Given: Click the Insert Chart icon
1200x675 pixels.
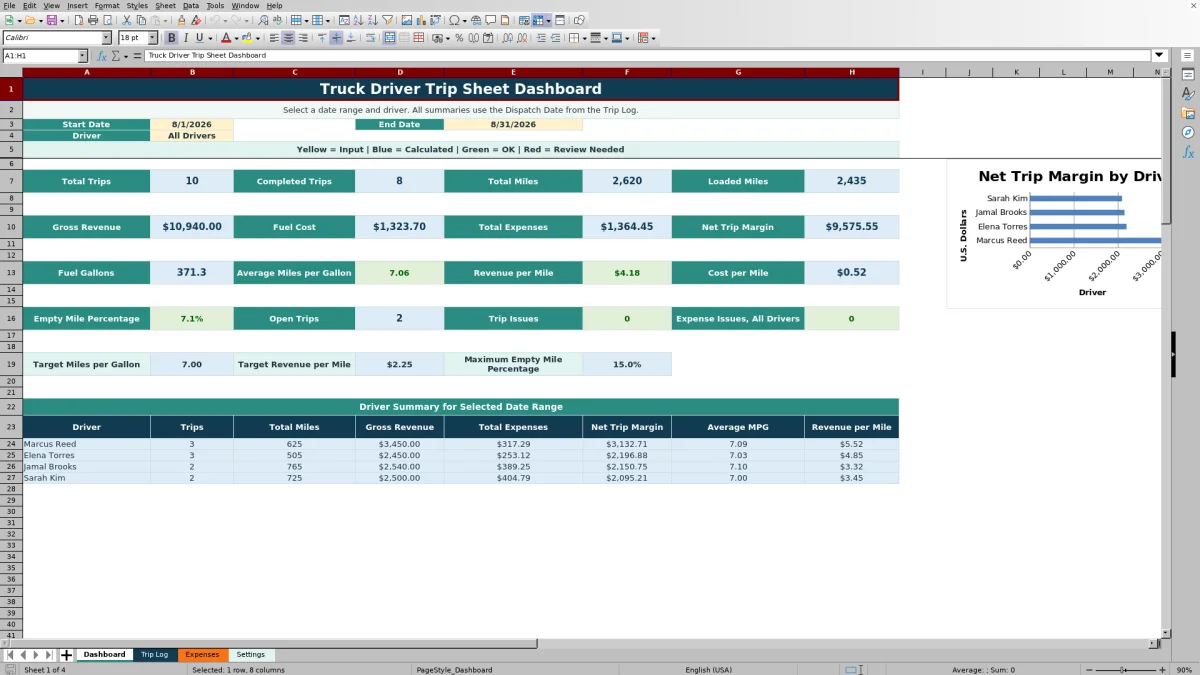Looking at the screenshot, I should [420, 20].
